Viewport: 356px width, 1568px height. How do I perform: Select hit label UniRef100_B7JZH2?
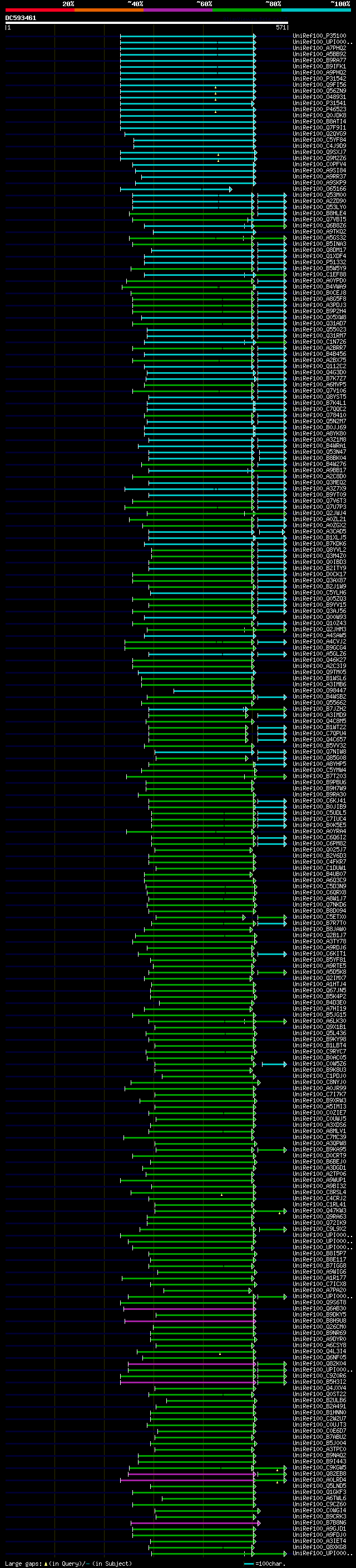(x=319, y=709)
